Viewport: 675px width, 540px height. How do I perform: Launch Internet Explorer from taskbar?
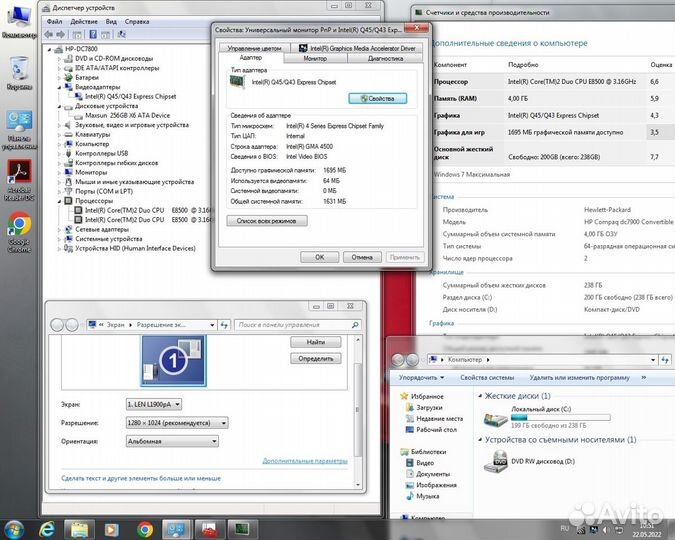(x=46, y=530)
